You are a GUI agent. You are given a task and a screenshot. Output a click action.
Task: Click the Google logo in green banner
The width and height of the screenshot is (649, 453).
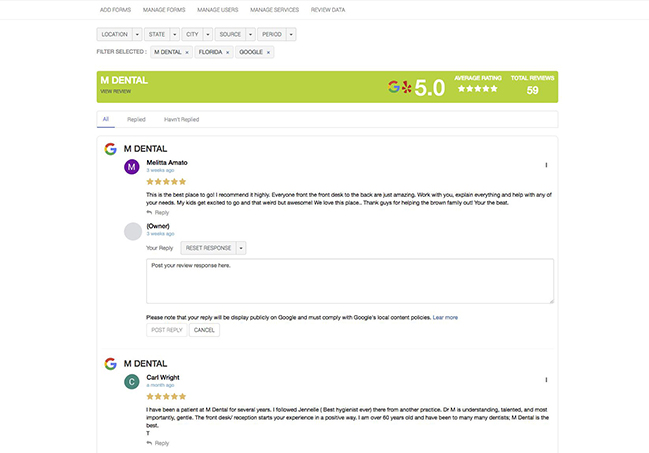394,87
